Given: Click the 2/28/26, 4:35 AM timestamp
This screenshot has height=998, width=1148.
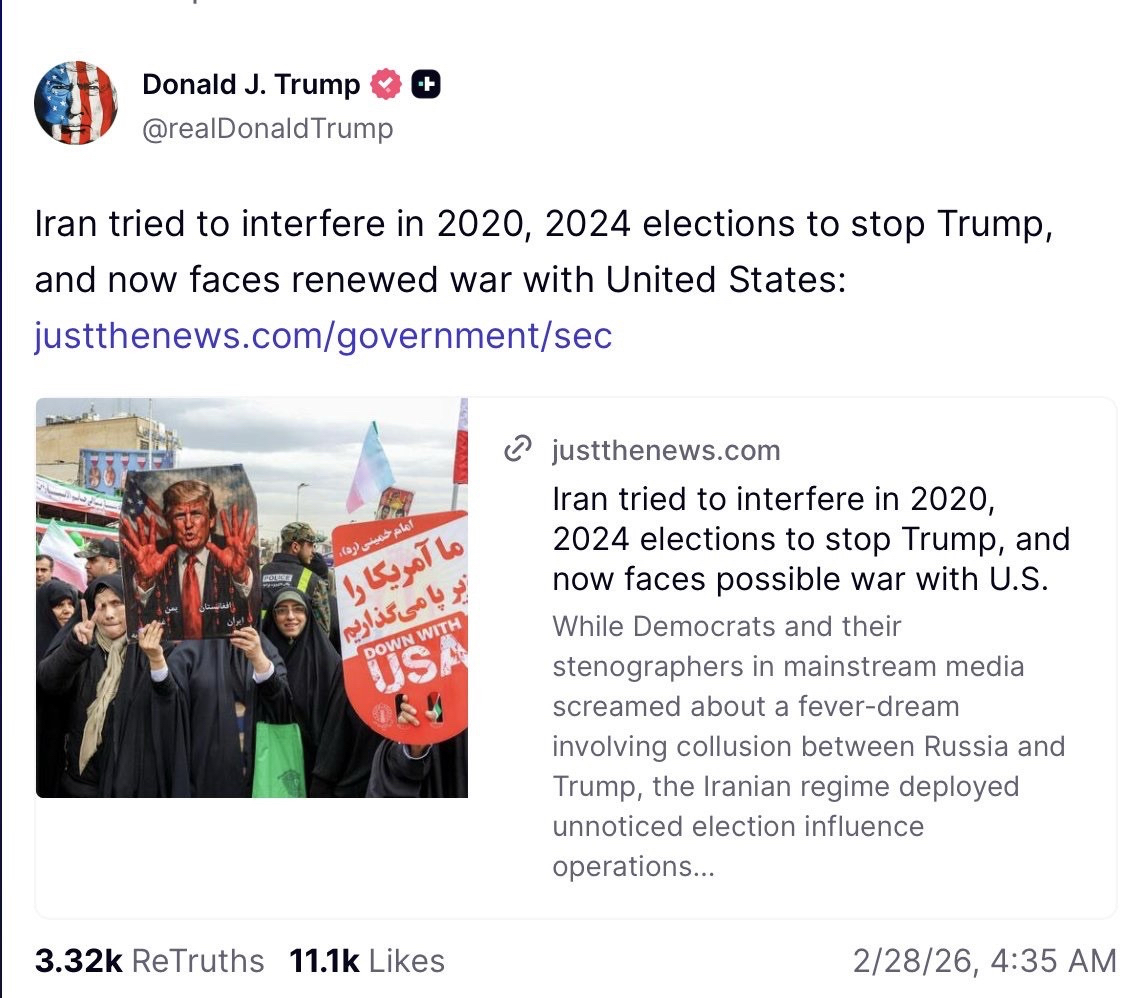Looking at the screenshot, I should pyautogui.click(x=984, y=961).
